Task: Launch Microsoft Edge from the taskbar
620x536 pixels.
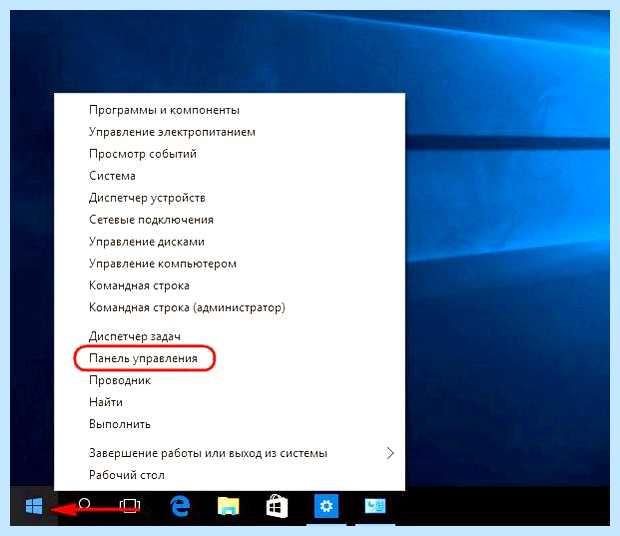Action: (180, 506)
